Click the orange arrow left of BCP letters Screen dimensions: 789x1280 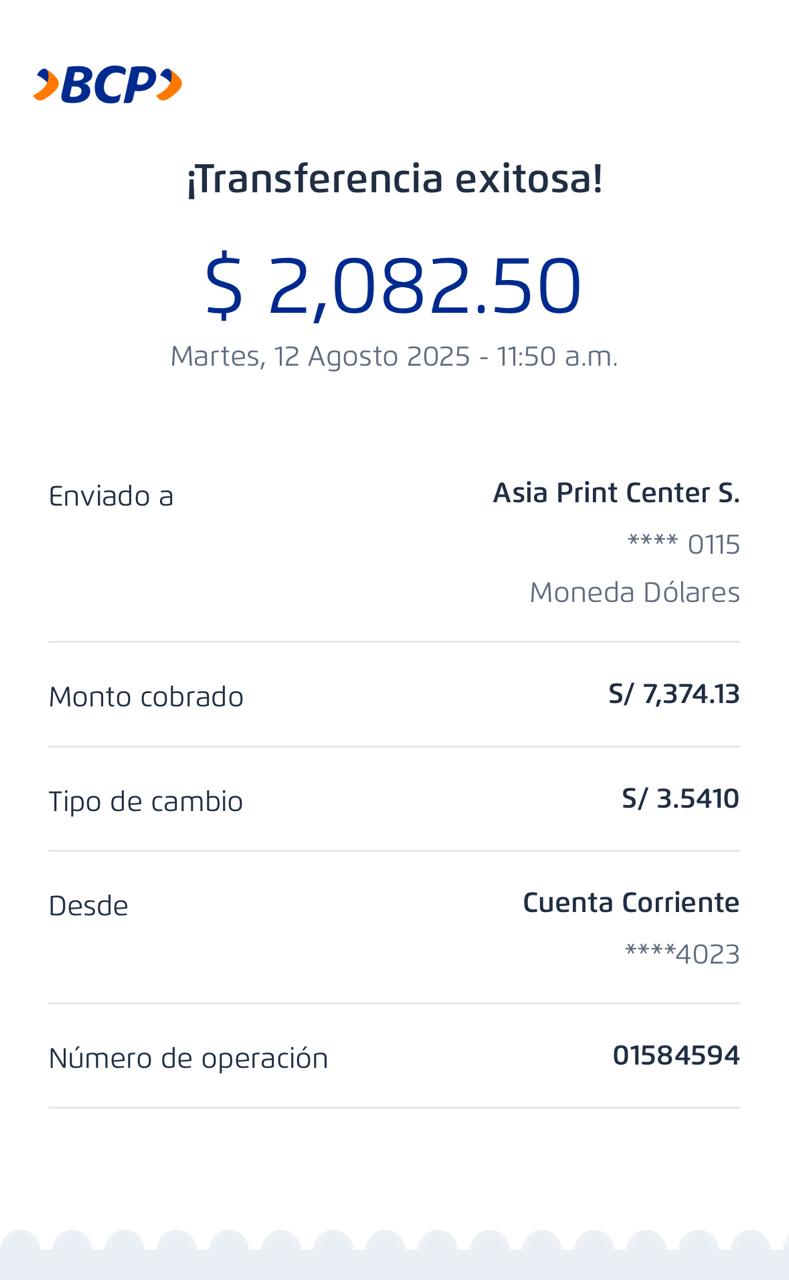(x=45, y=85)
